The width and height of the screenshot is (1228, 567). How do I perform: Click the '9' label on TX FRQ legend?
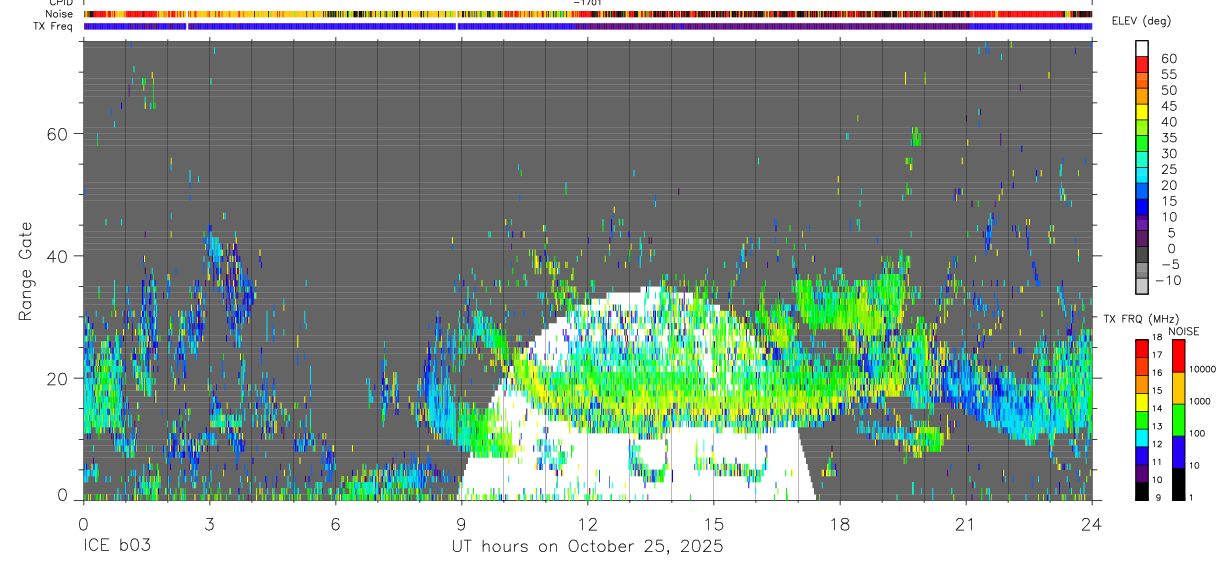pyautogui.click(x=1158, y=498)
